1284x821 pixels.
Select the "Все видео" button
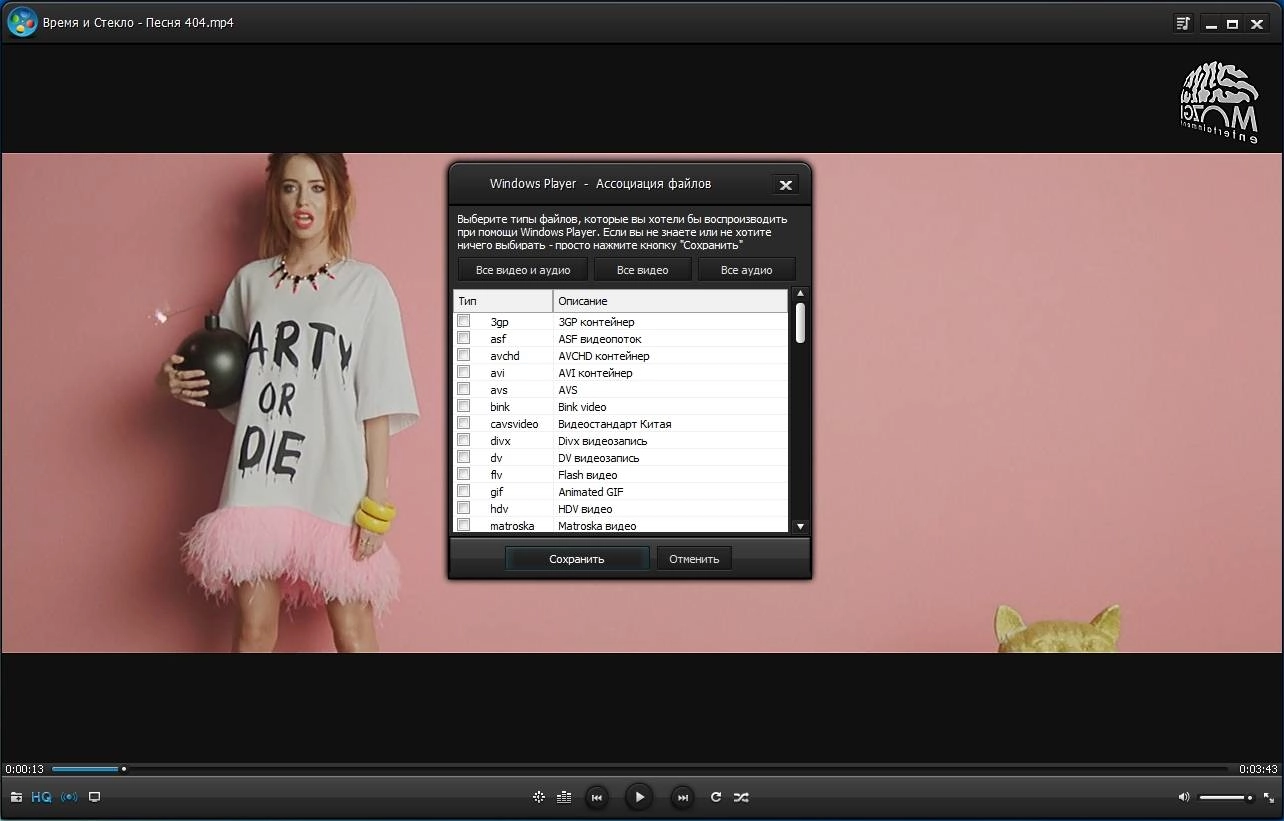click(643, 270)
